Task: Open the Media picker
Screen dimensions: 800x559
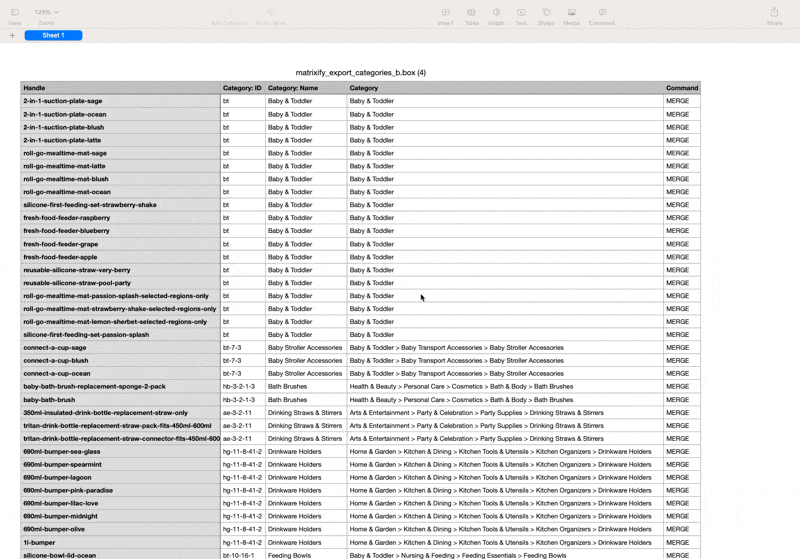Action: pyautogui.click(x=571, y=14)
